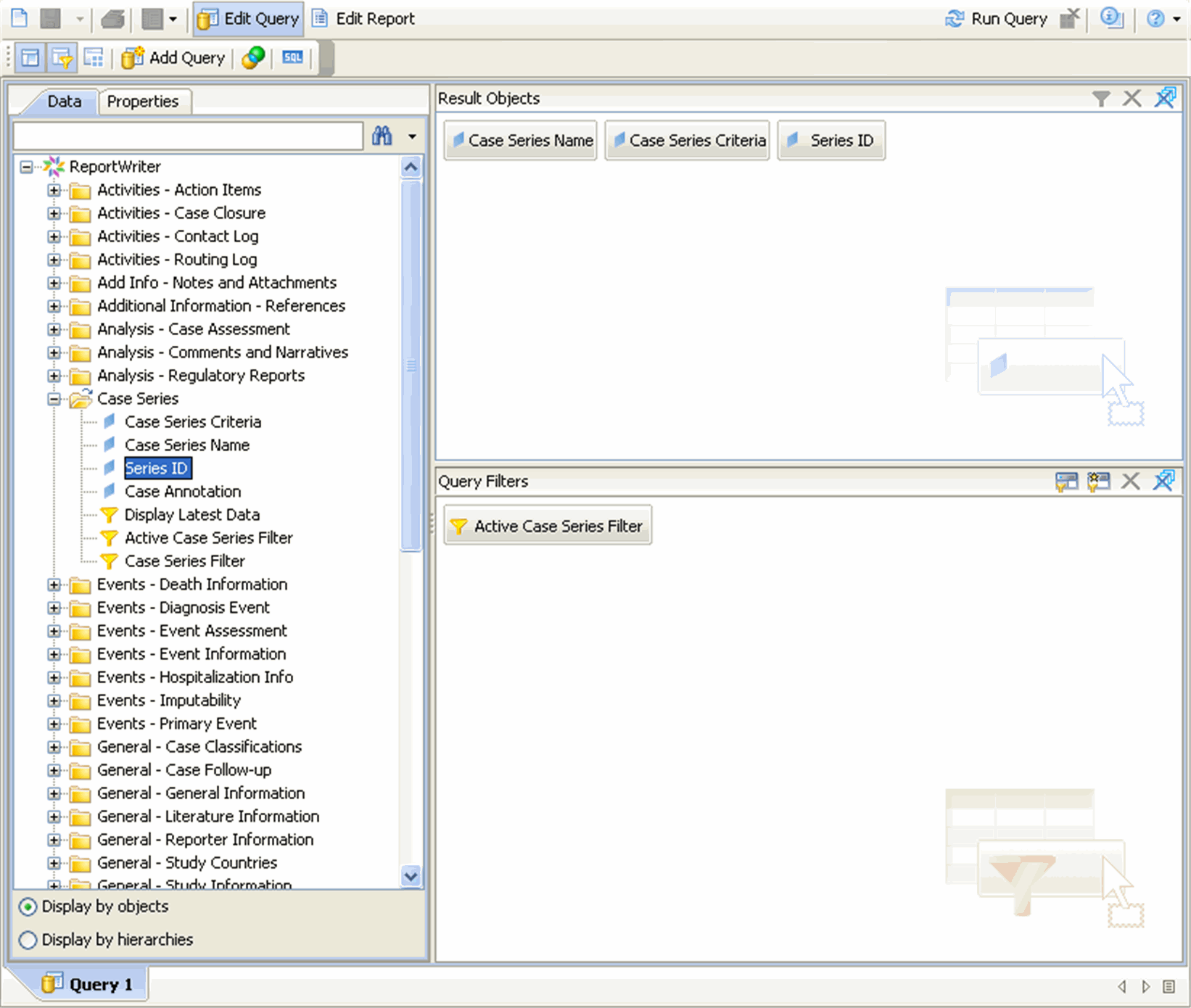
Task: Switch to Edit Query mode
Action: [248, 19]
